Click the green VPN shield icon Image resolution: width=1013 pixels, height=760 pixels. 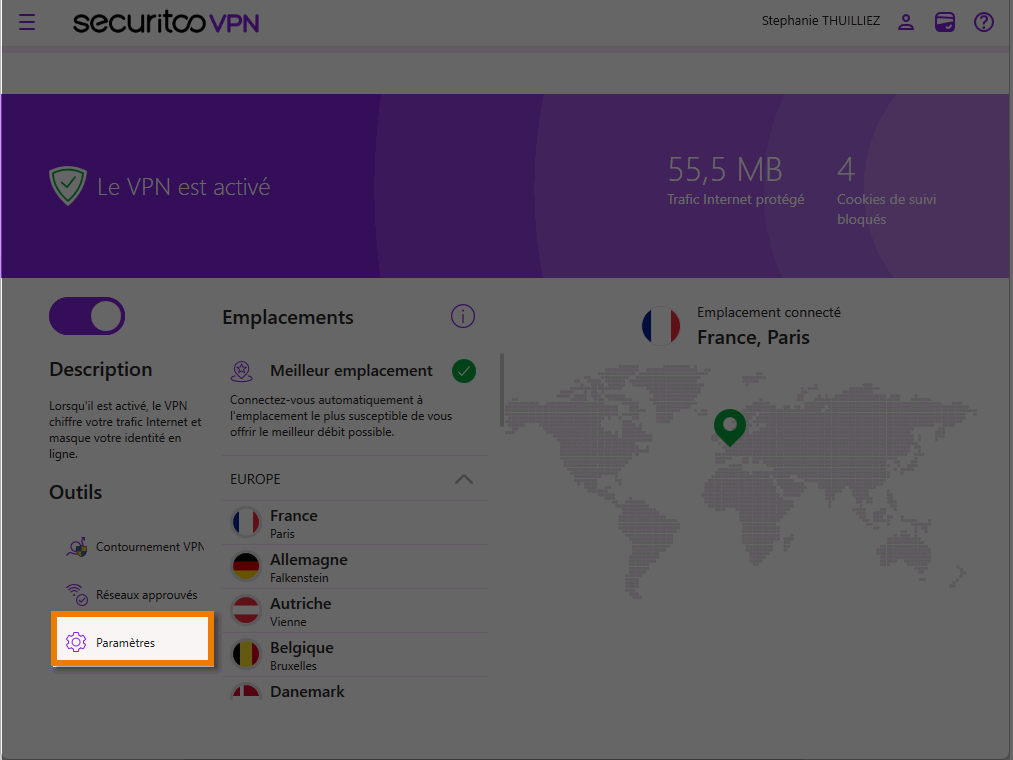[68, 186]
